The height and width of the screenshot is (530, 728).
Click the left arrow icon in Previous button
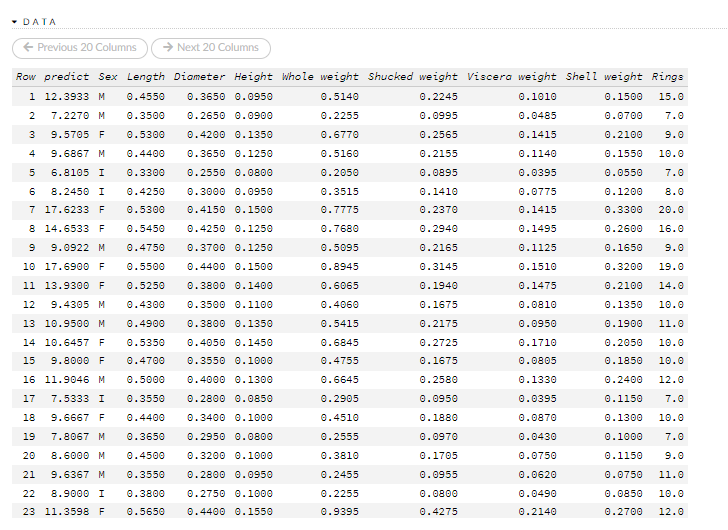[28, 47]
